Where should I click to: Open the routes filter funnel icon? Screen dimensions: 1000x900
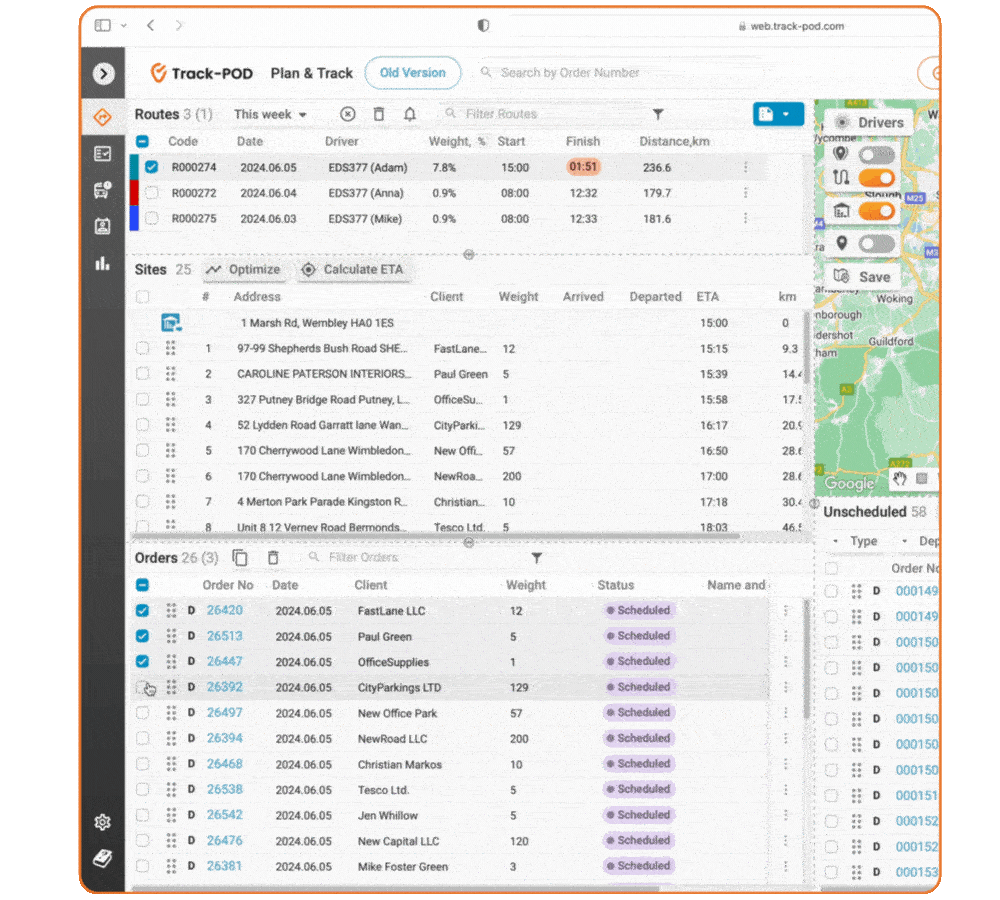658,114
